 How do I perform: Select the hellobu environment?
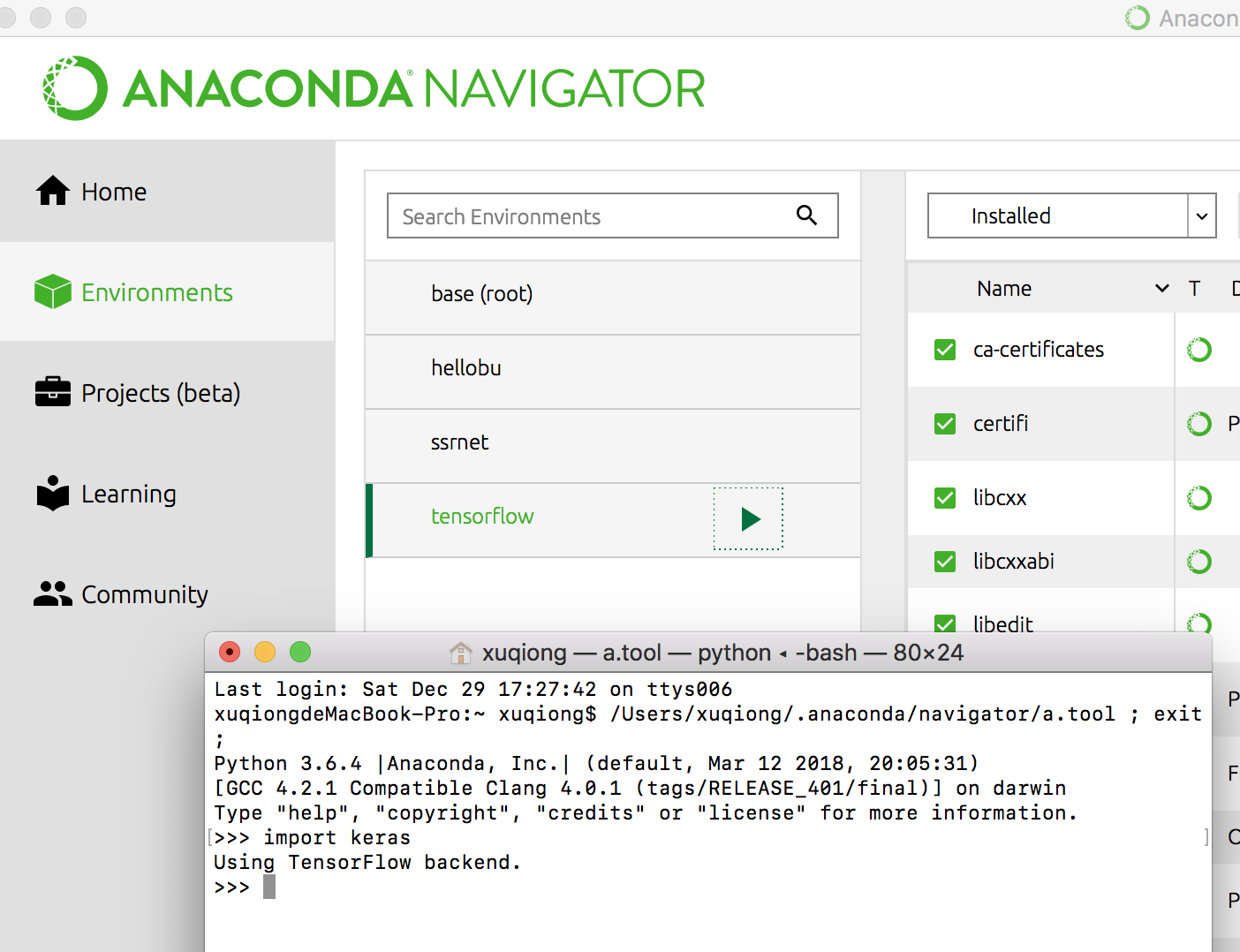click(x=613, y=372)
